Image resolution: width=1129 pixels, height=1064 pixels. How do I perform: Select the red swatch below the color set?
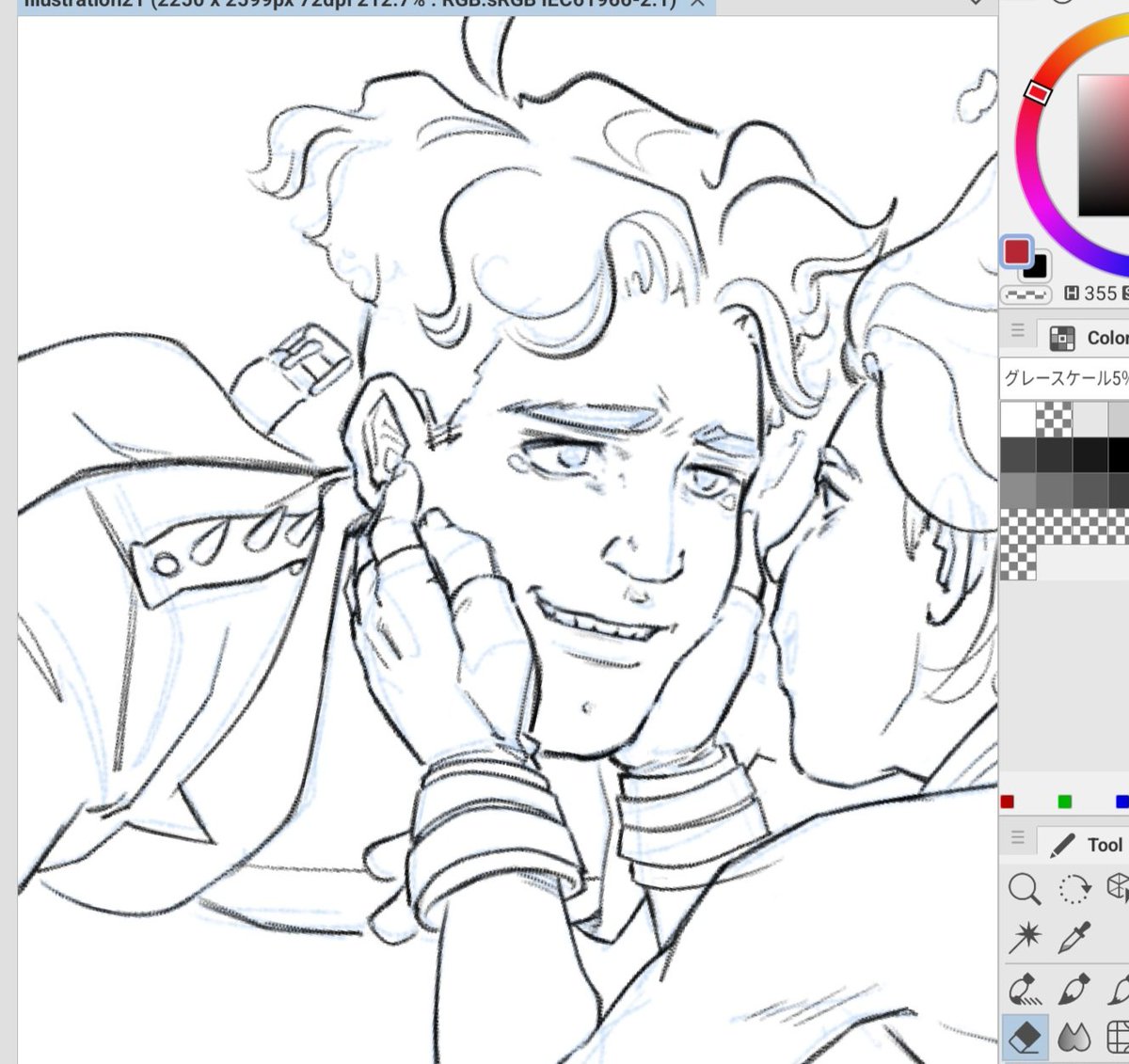click(x=1010, y=802)
